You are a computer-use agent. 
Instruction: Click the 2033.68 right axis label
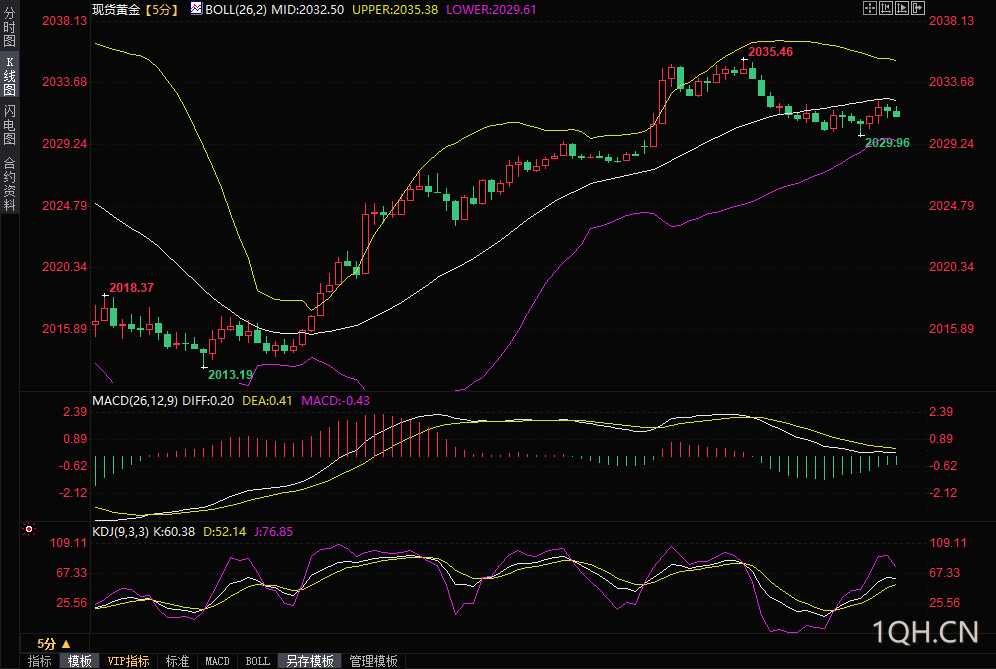coord(952,82)
